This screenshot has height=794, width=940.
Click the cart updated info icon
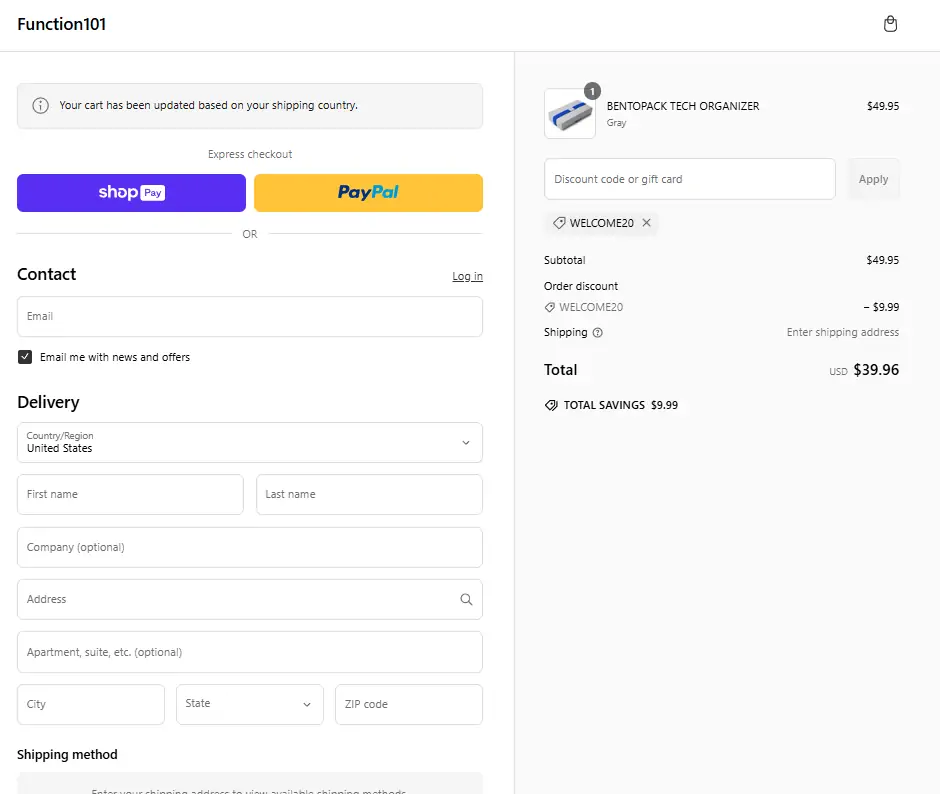[x=41, y=106]
